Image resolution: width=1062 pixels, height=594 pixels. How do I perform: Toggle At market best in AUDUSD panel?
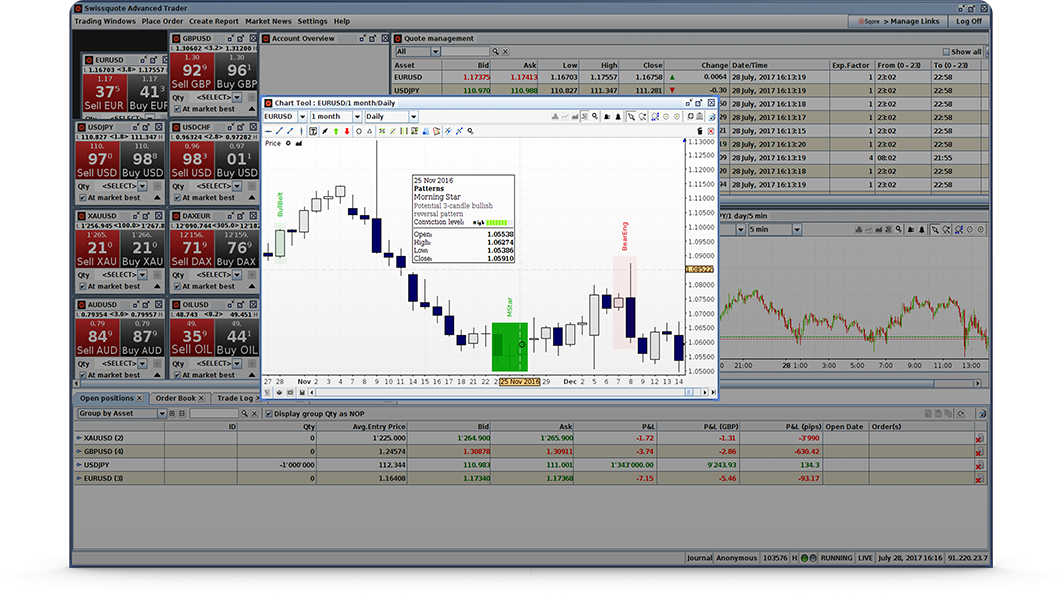[x=83, y=375]
